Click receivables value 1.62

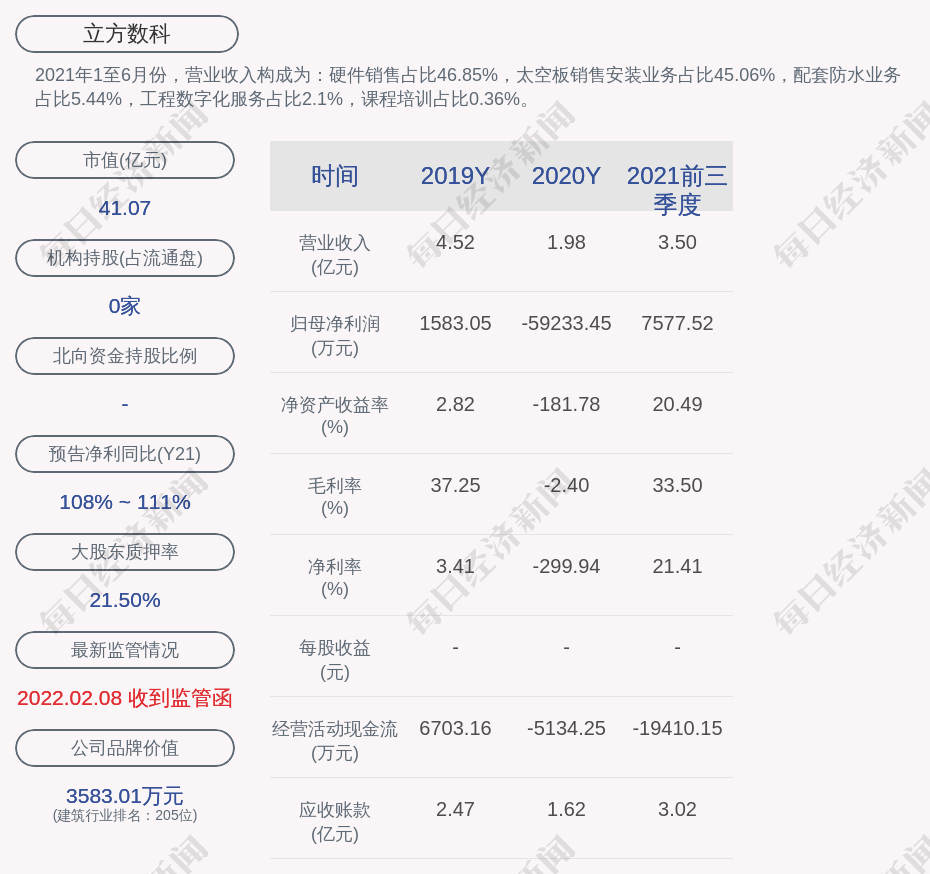(566, 810)
